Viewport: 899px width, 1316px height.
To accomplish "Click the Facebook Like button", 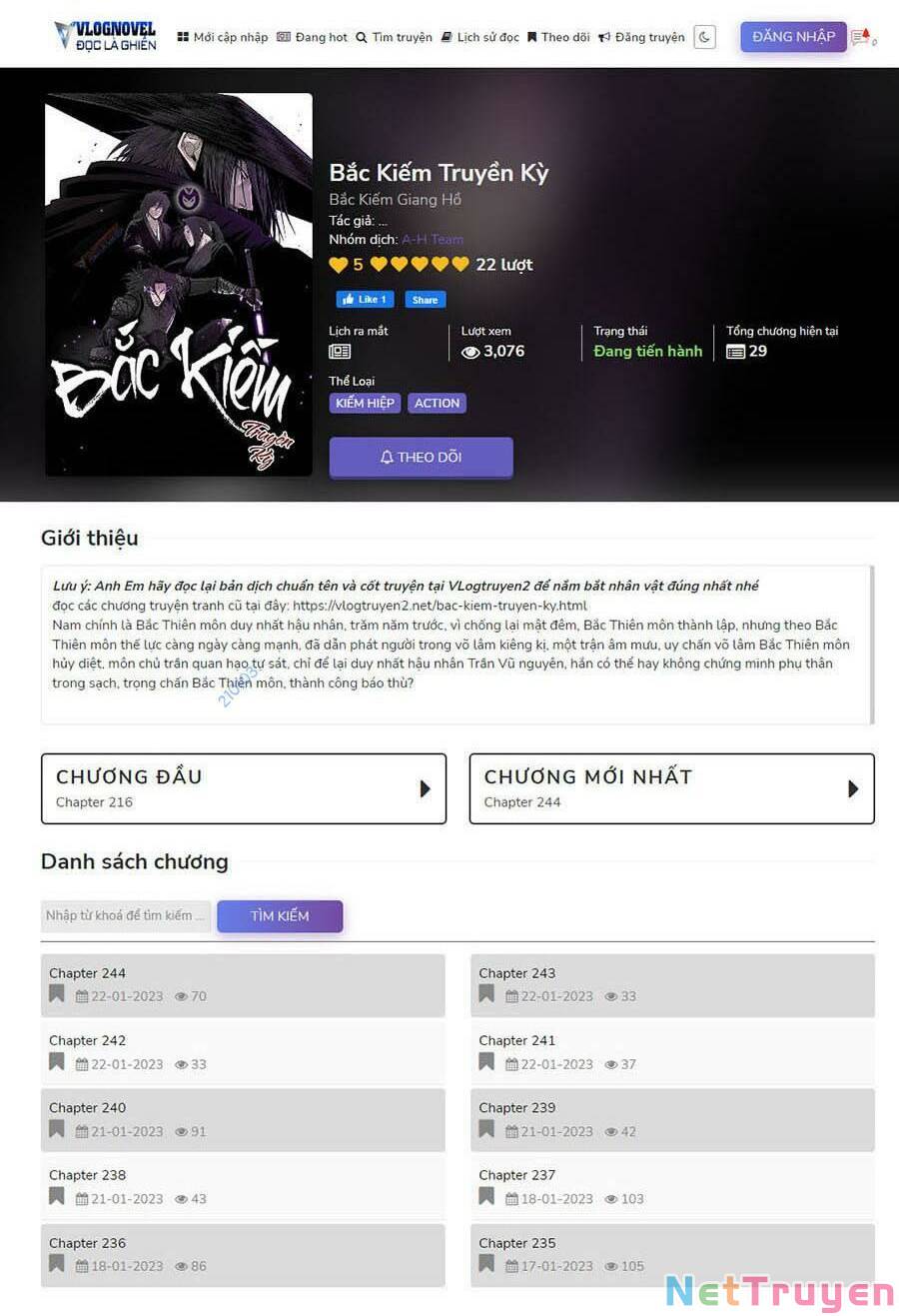I will pyautogui.click(x=366, y=299).
